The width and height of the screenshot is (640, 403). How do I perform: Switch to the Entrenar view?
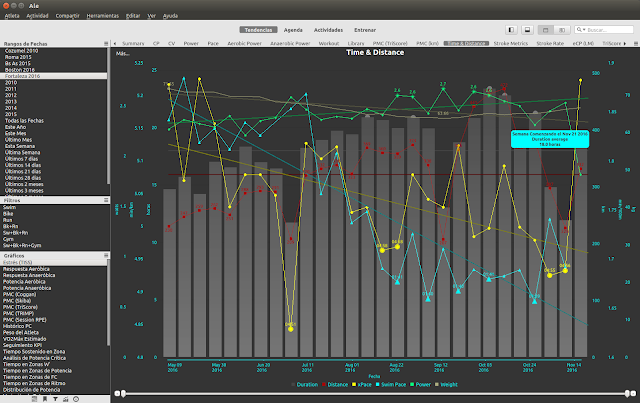pyautogui.click(x=365, y=30)
